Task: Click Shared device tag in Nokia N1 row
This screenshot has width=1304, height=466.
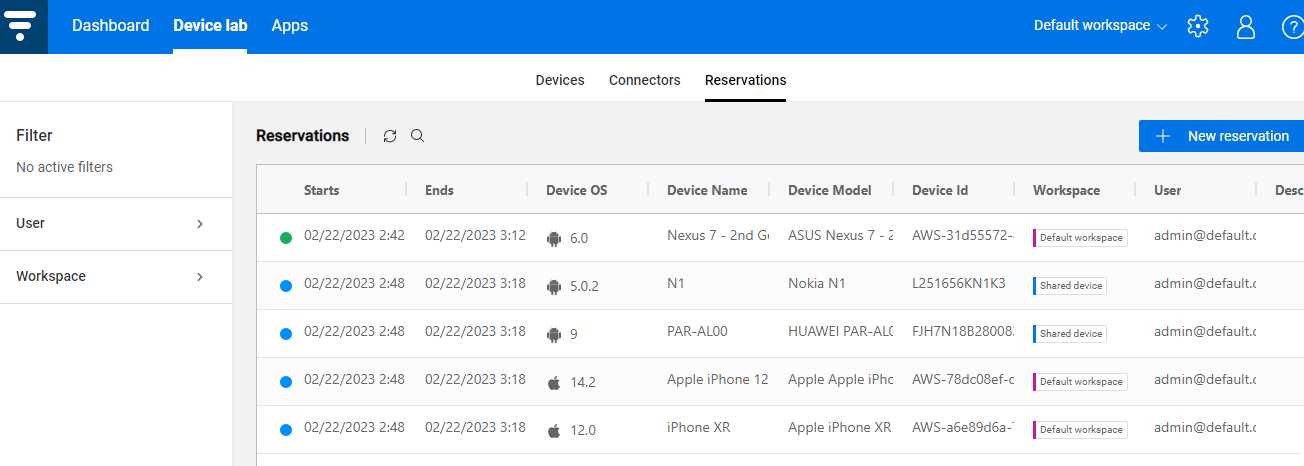Action: 1070,286
